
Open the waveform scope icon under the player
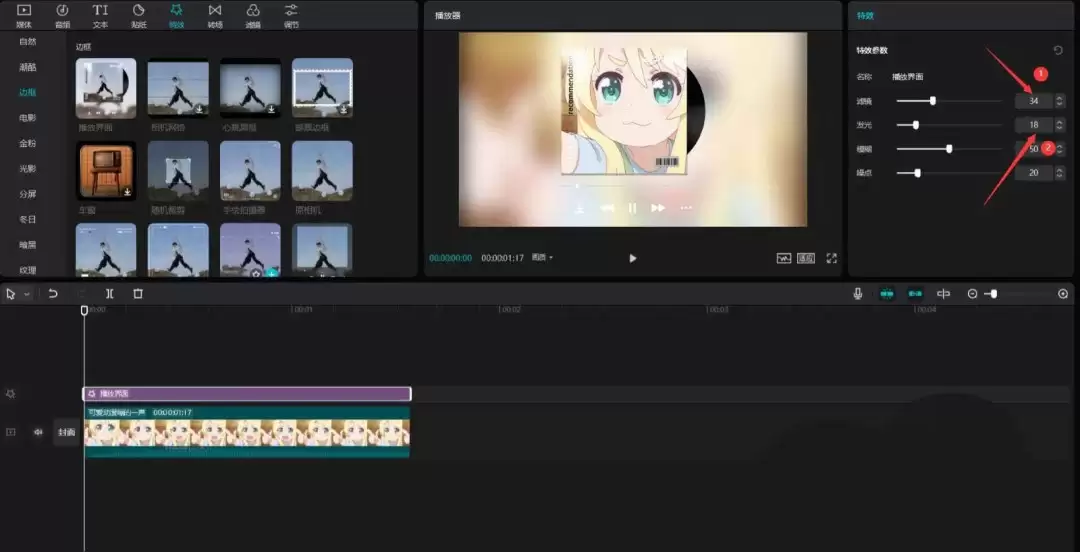pos(784,258)
